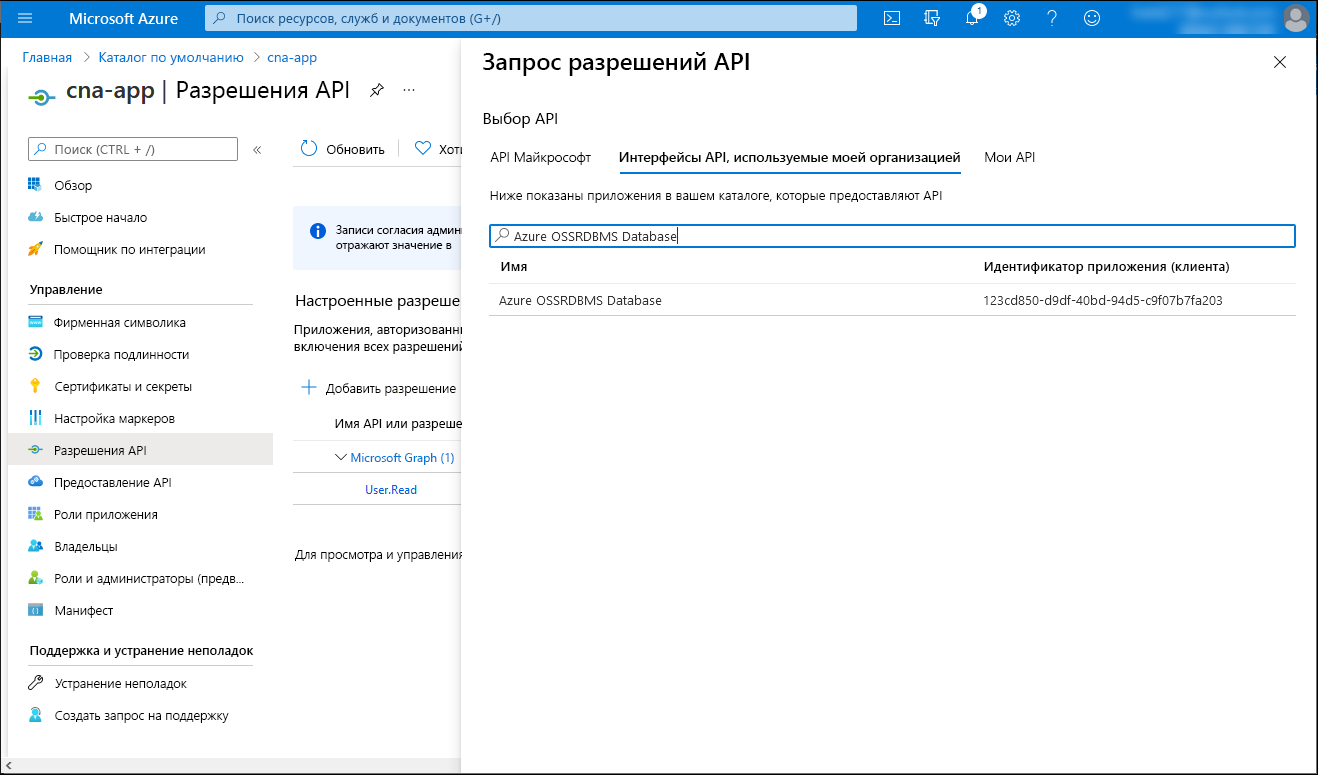1319x775 pixels.
Task: Open the notifications bell
Action: point(972,18)
